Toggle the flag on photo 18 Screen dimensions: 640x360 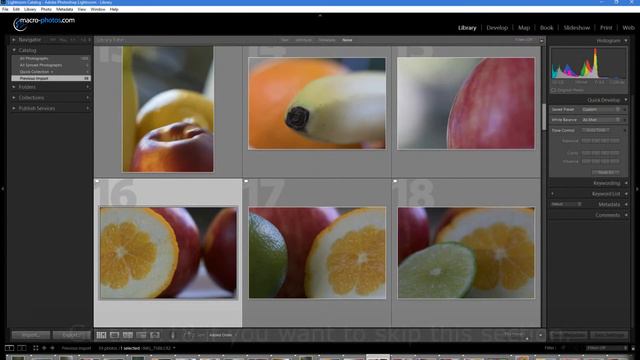(x=395, y=181)
